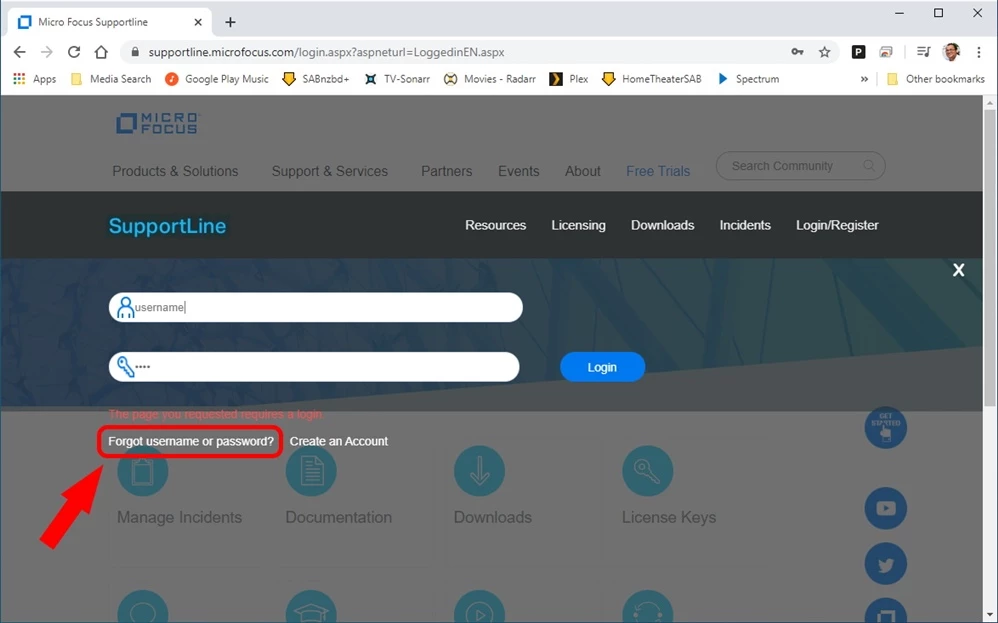Open a new browser tab with plus
998x623 pixels.
coord(230,22)
